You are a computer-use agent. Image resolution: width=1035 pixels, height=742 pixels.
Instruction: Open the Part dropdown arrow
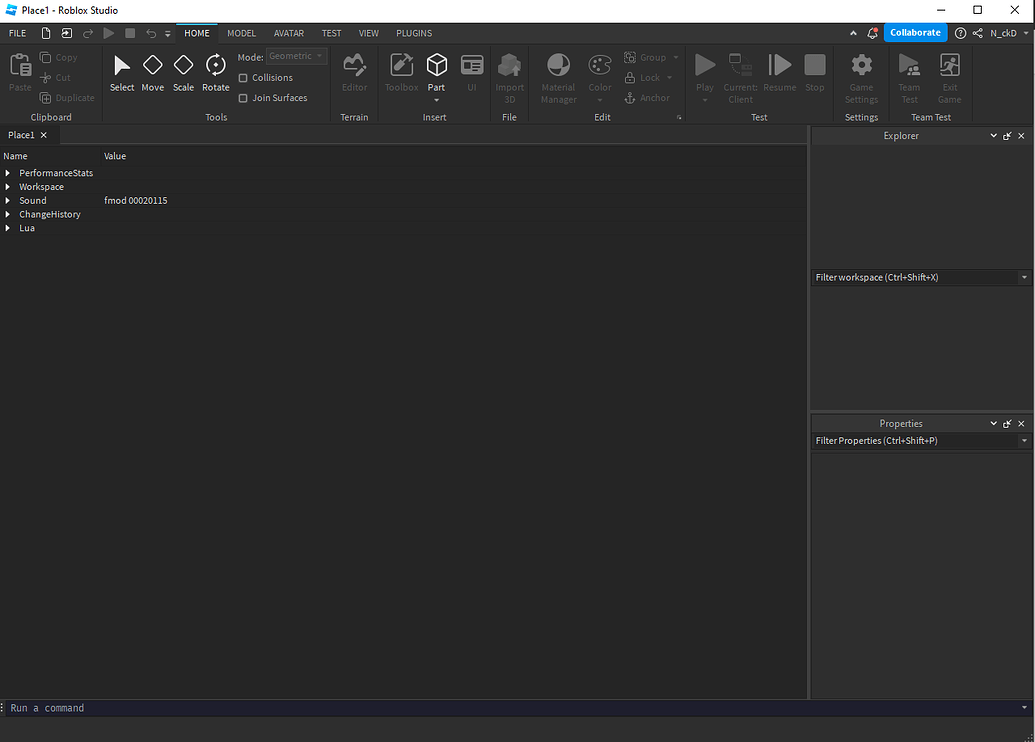(436, 100)
